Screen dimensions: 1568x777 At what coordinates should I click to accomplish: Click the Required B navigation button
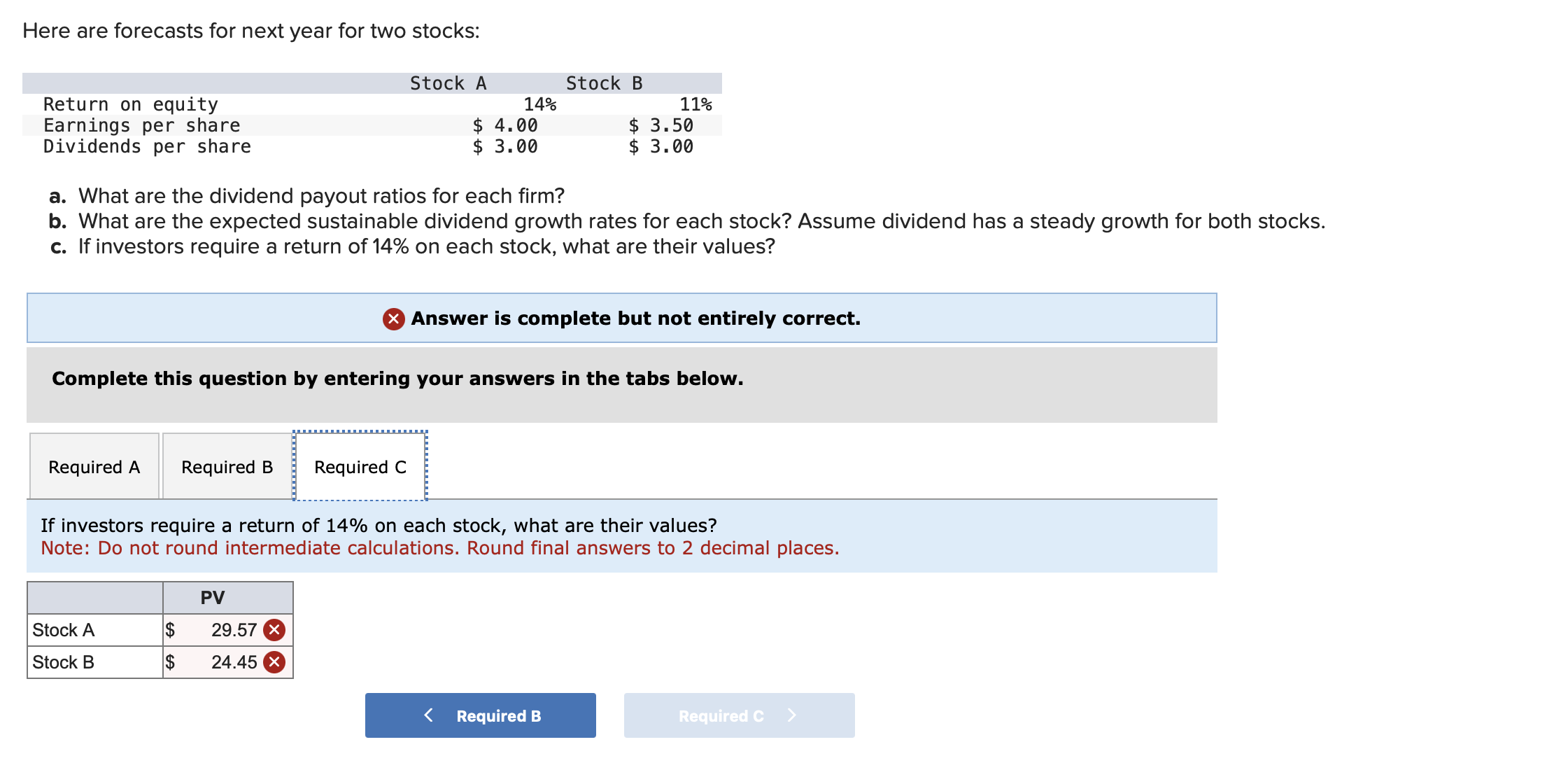[481, 715]
